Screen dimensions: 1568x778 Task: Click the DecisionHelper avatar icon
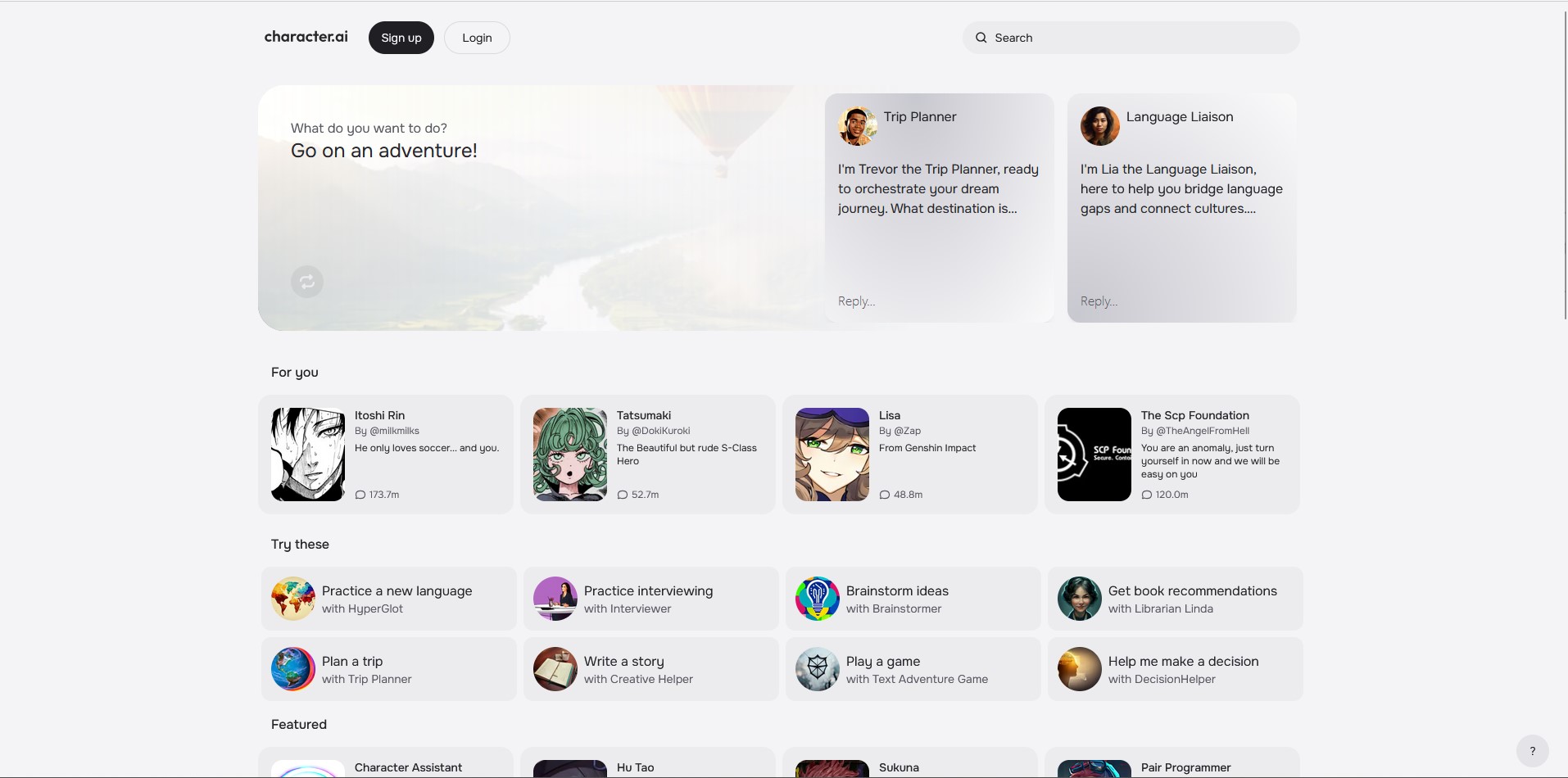[1080, 669]
